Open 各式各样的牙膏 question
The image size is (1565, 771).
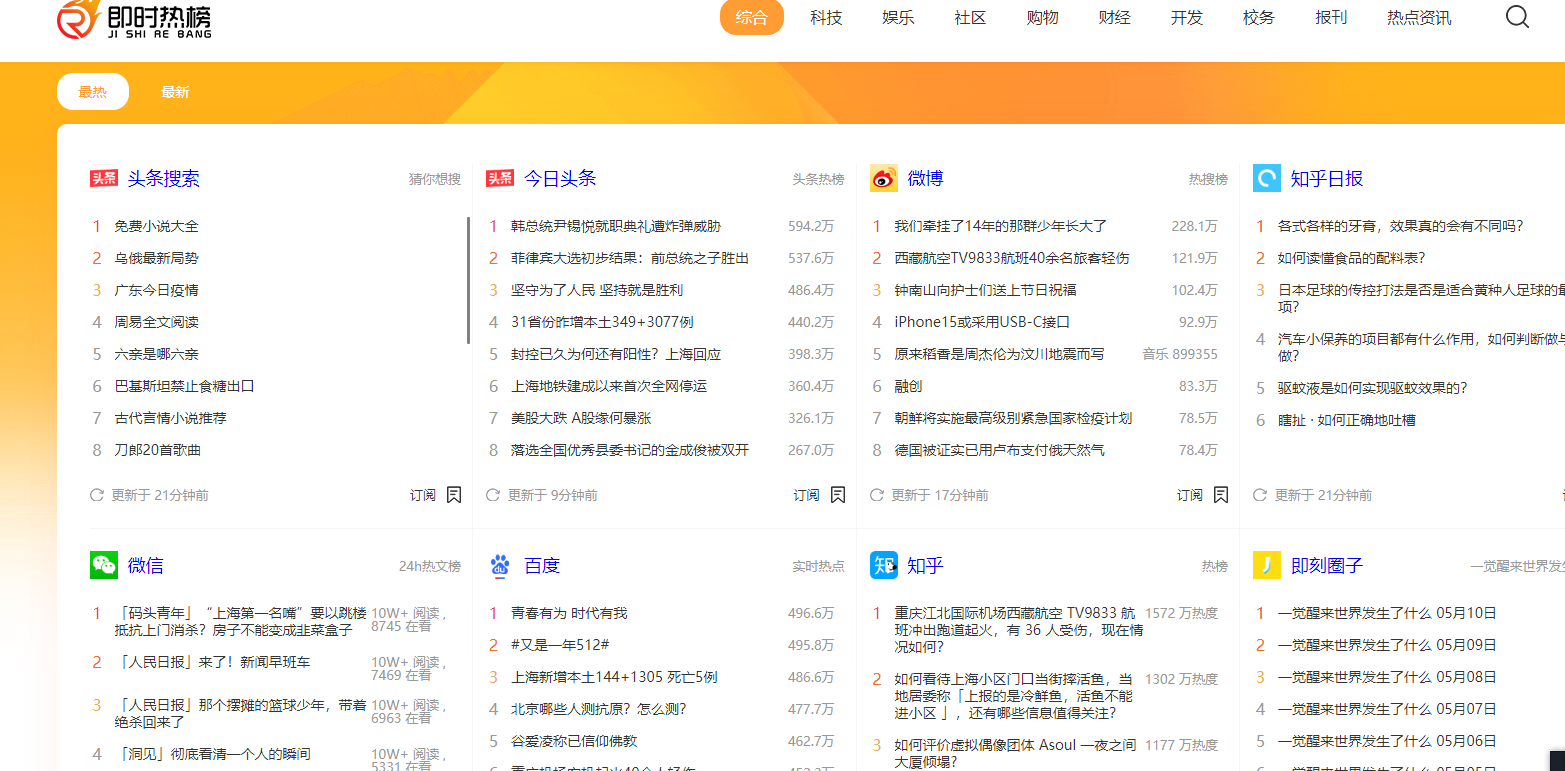1401,226
